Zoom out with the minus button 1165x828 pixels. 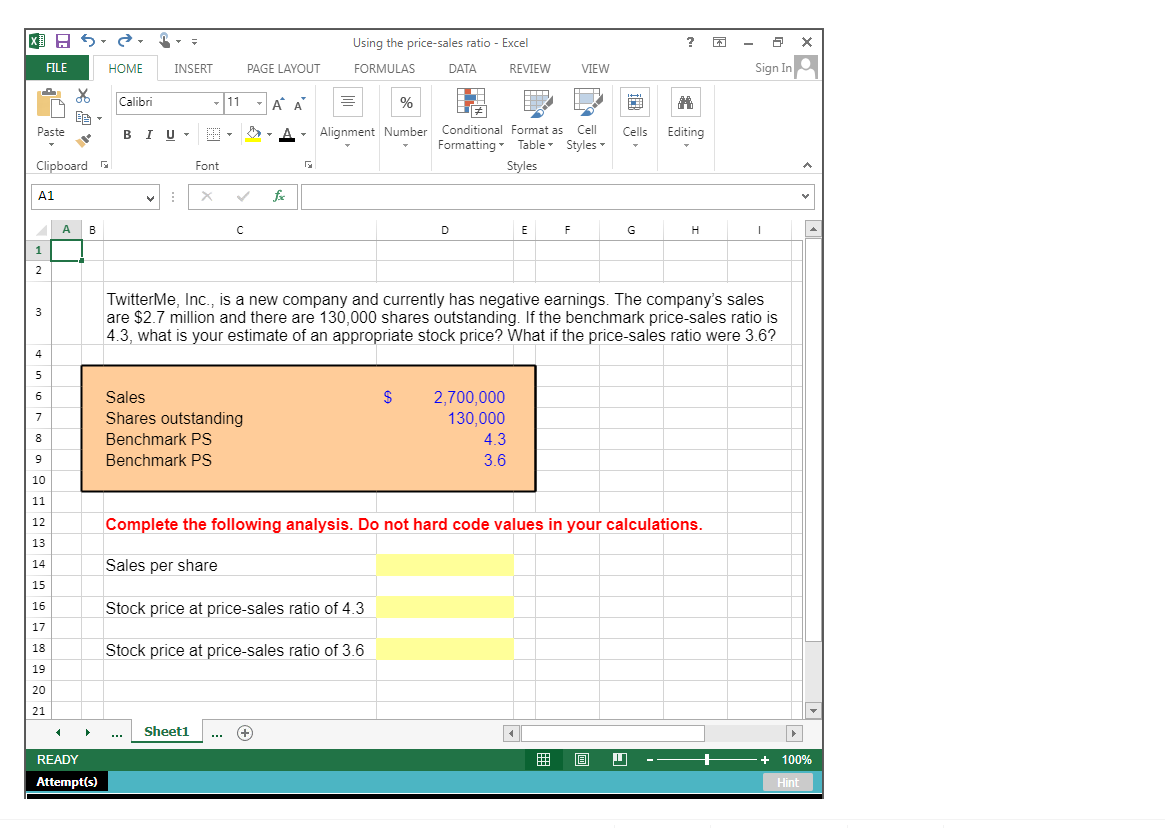[649, 760]
